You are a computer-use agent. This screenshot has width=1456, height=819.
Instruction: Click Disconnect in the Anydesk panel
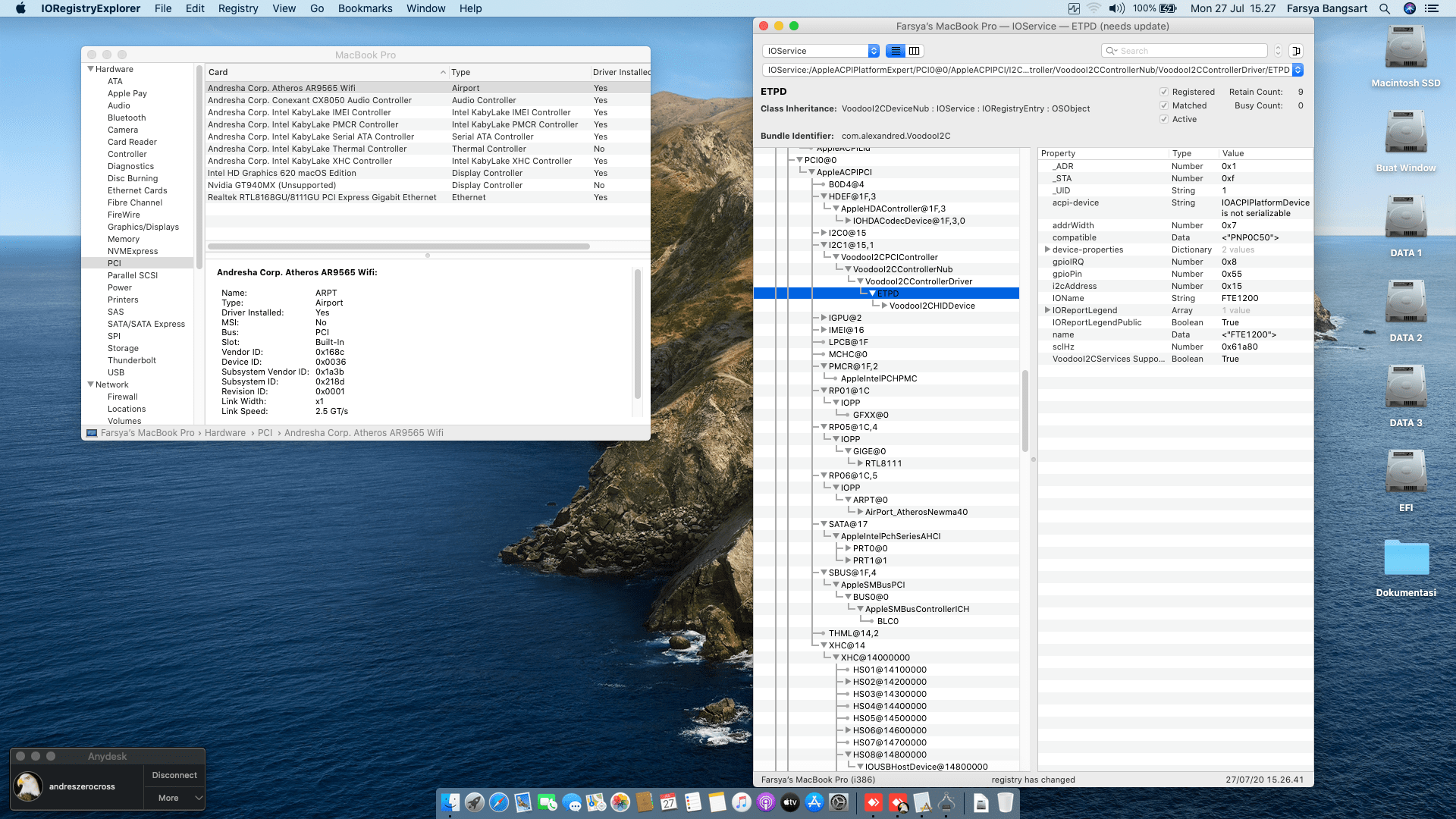tap(174, 775)
